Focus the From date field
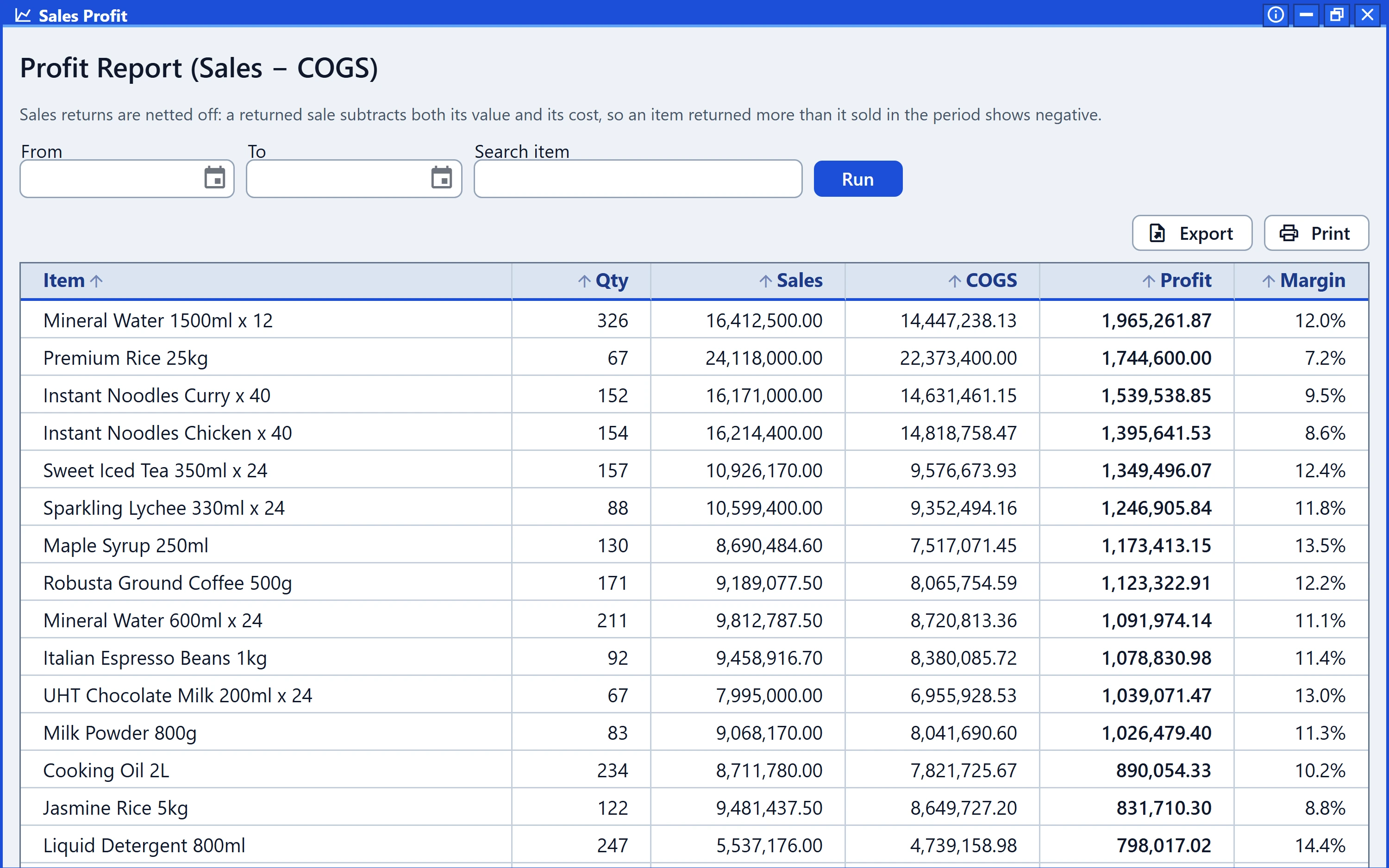1389x868 pixels. tap(127, 179)
